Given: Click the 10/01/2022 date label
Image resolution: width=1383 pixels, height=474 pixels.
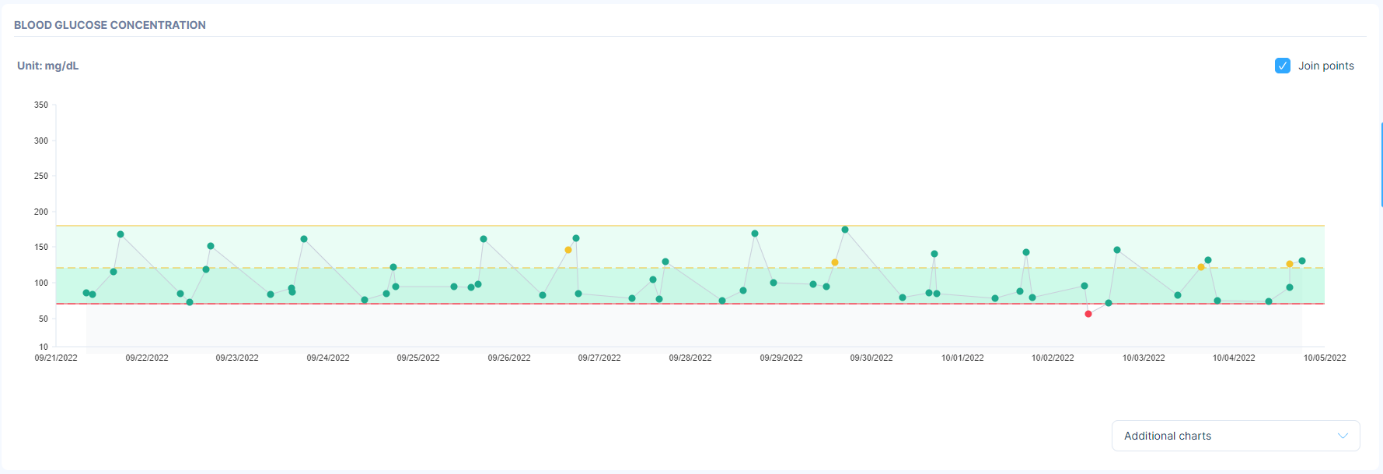Looking at the screenshot, I should tap(962, 357).
